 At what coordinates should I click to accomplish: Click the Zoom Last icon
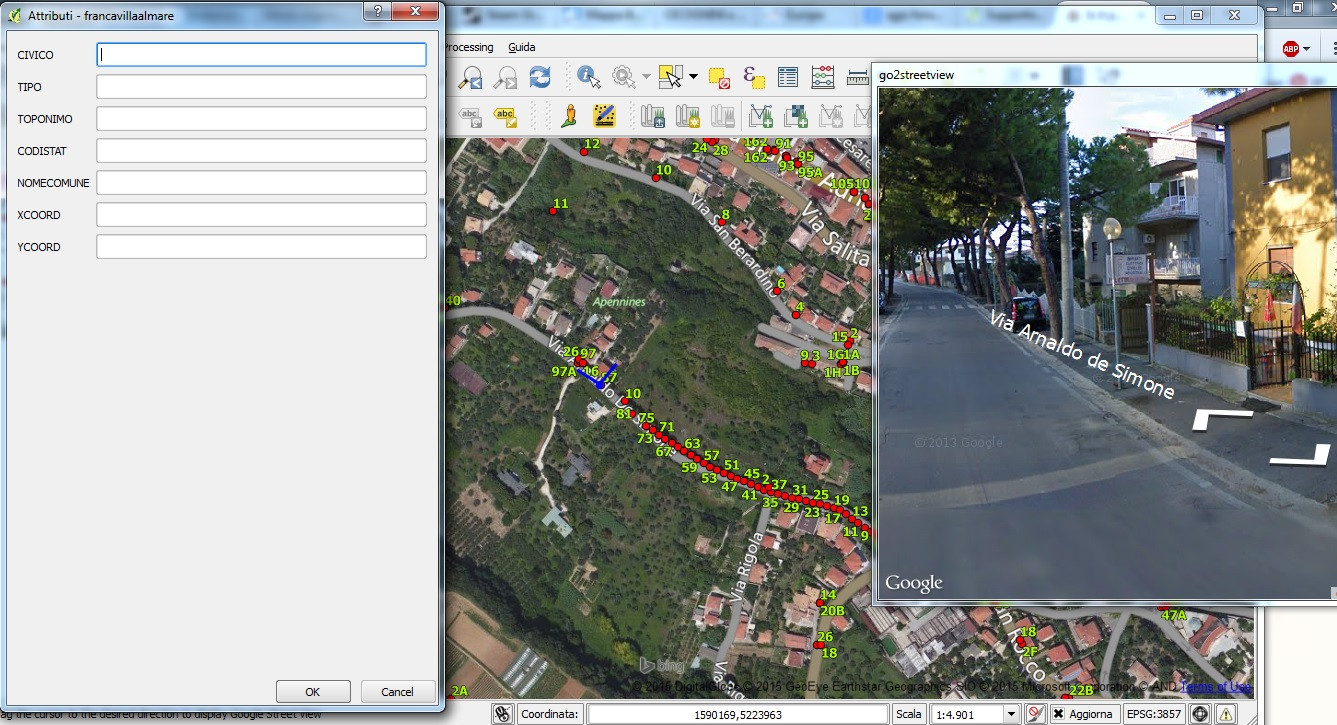pyautogui.click(x=471, y=77)
